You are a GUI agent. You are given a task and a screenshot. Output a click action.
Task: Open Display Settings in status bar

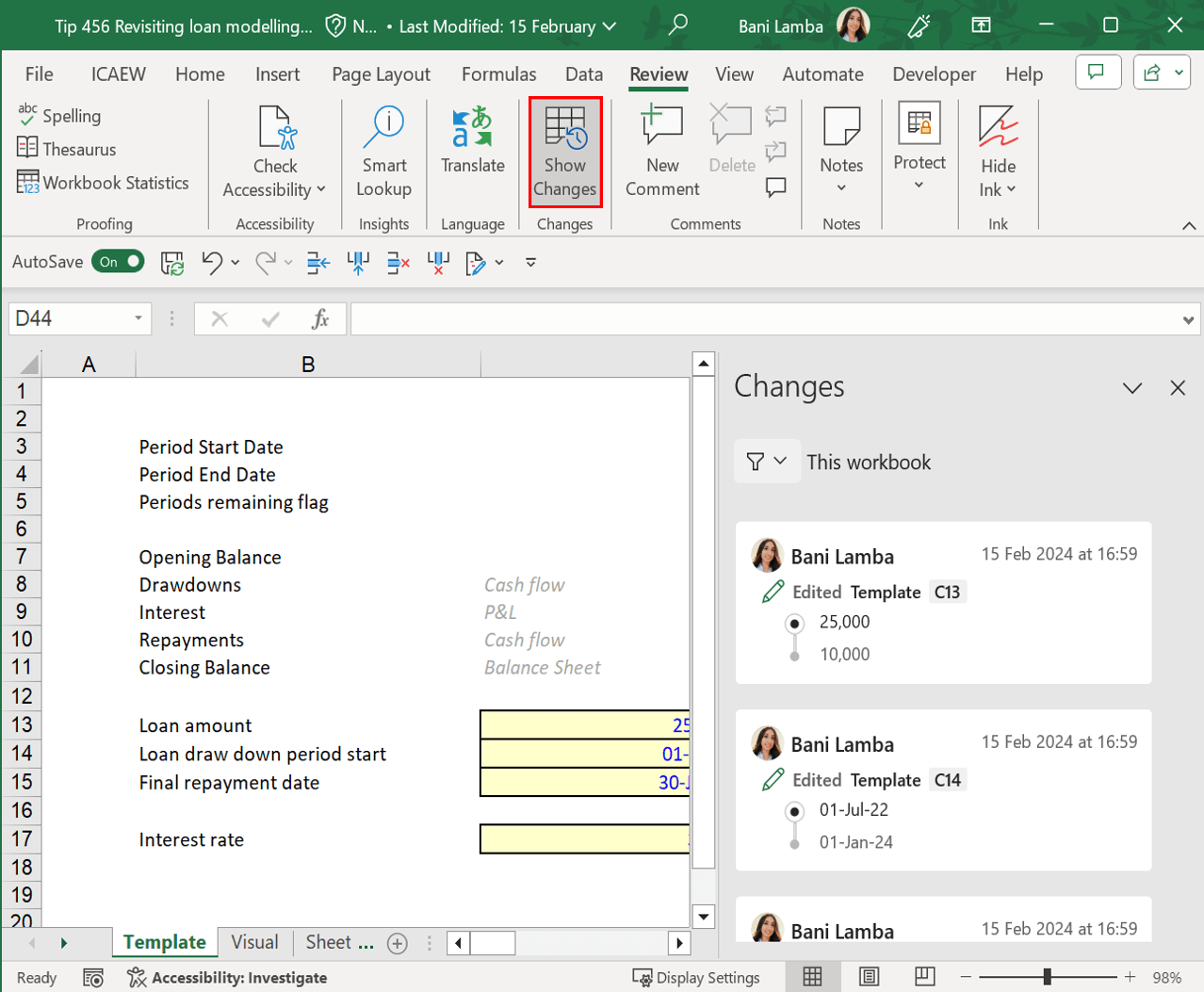[x=696, y=978]
